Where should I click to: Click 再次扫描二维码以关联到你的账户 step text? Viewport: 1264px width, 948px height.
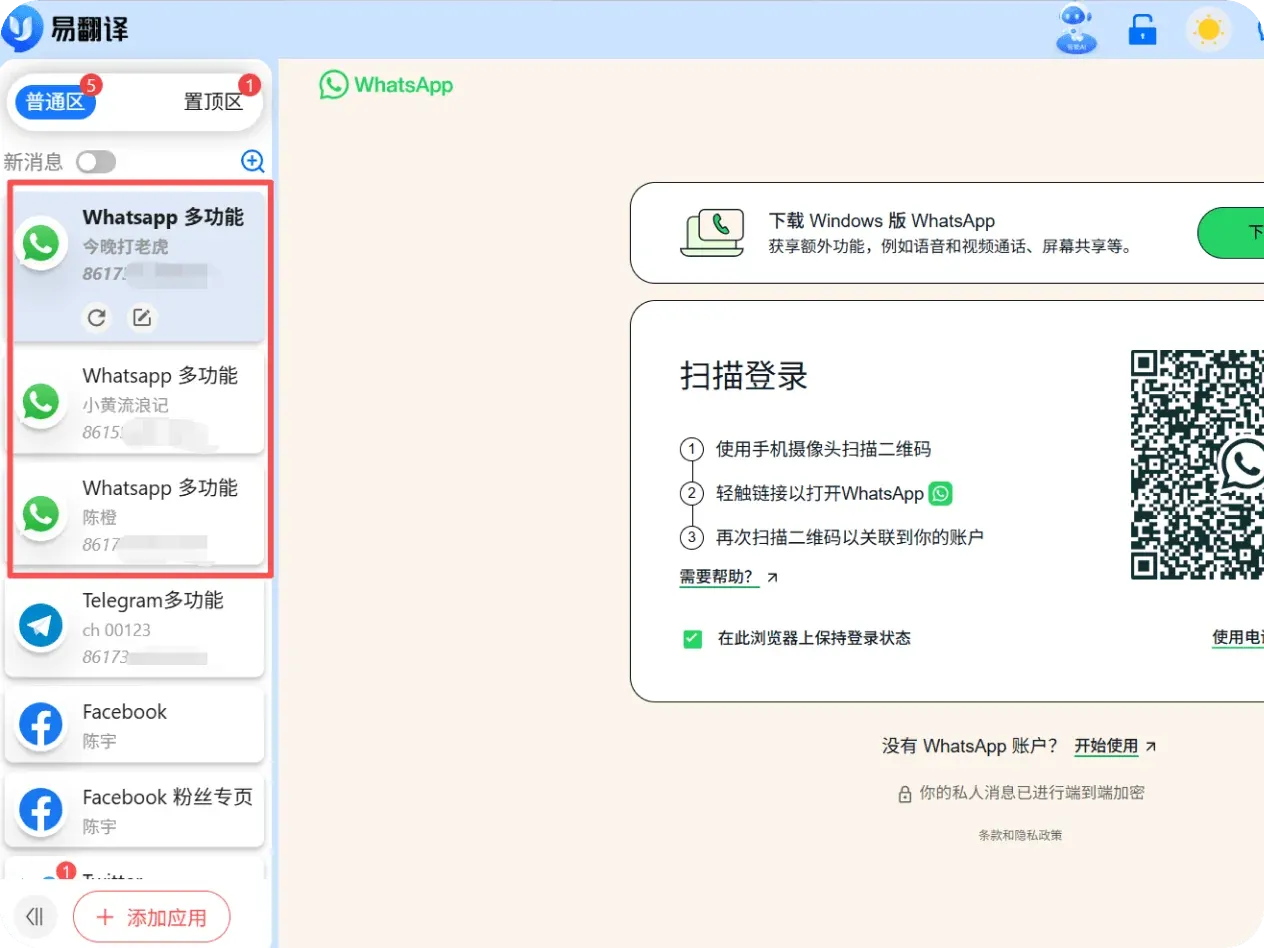[850, 537]
